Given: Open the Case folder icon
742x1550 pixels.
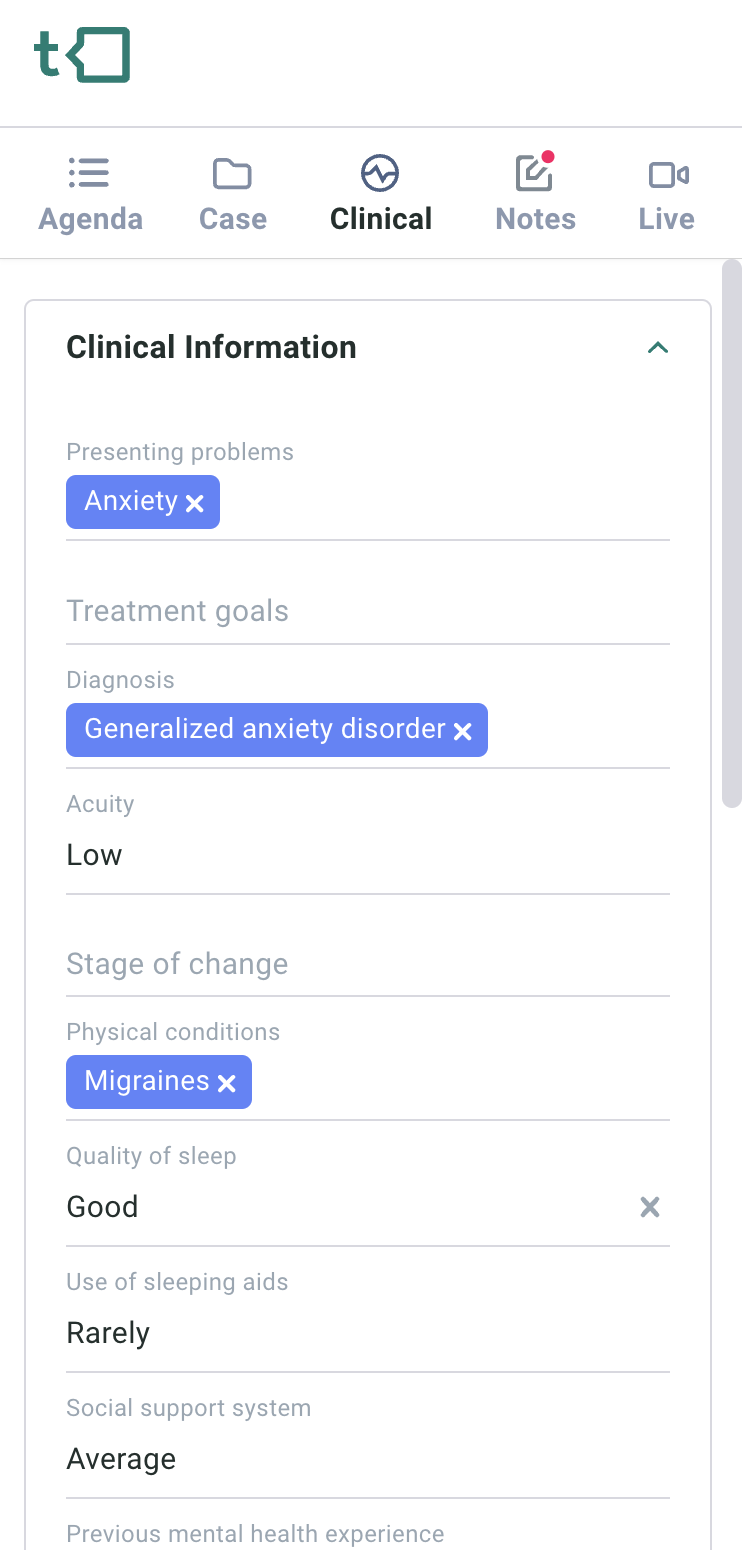Looking at the screenshot, I should 232,174.
